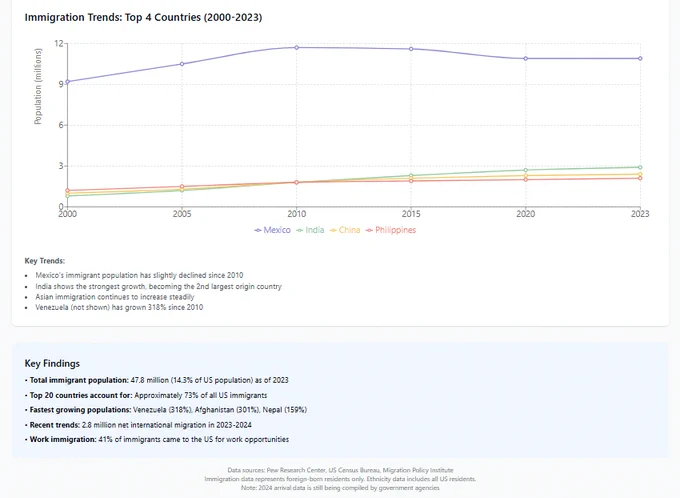Click the 6 y-axis tick label
Screen dimensions: 680x498
(x=61, y=125)
